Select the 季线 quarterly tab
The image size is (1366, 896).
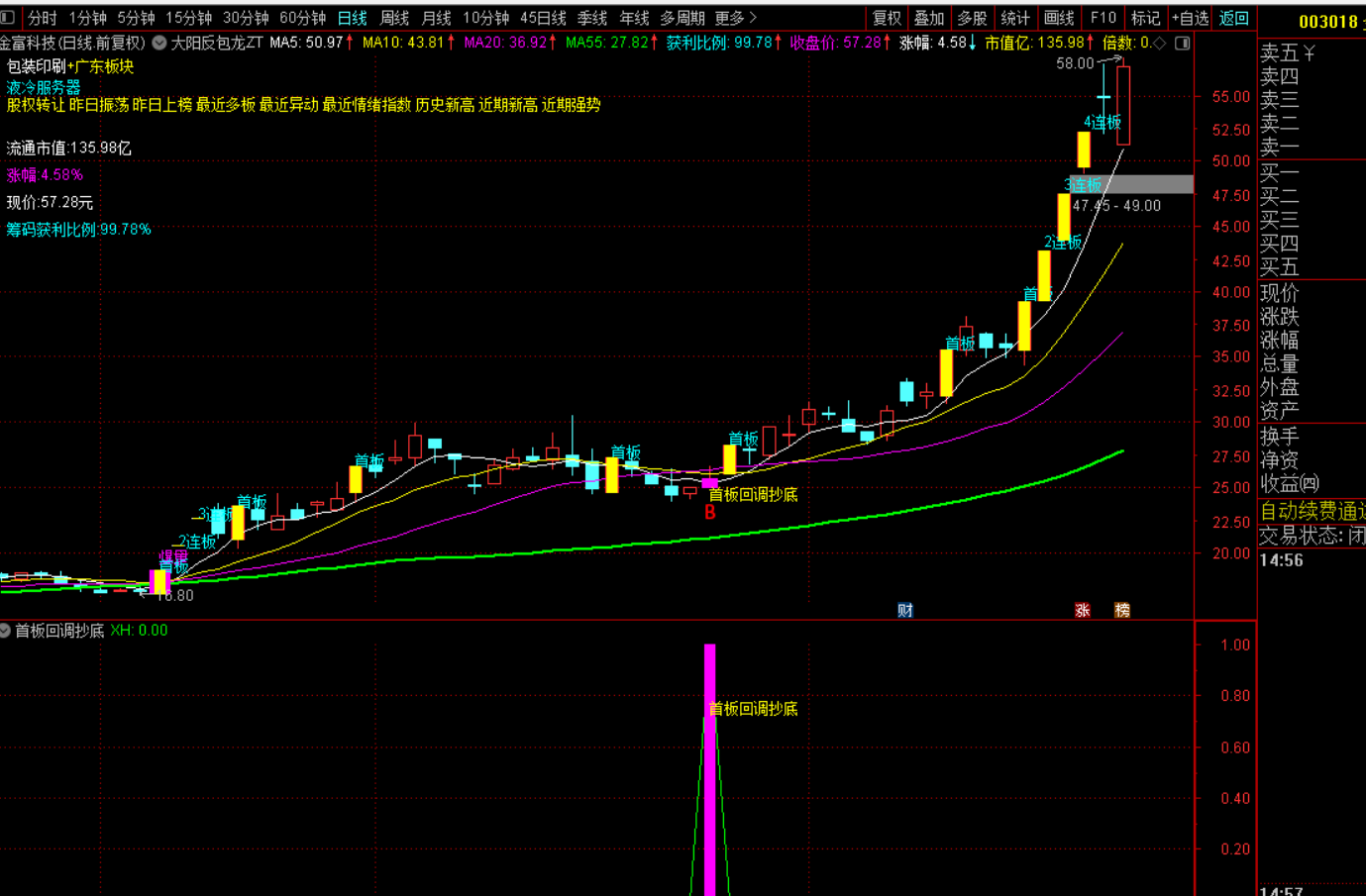pos(592,18)
